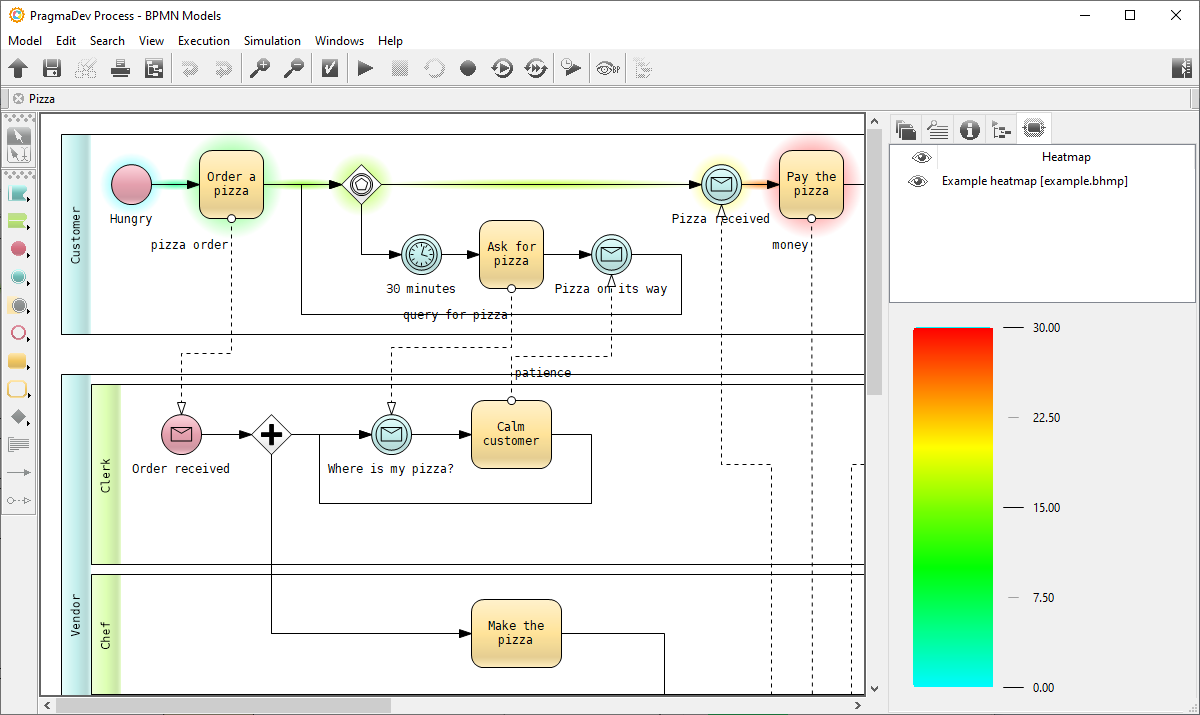Toggle eye icon for Example heatmap row
Screen dimensions: 1200x715
(917, 181)
